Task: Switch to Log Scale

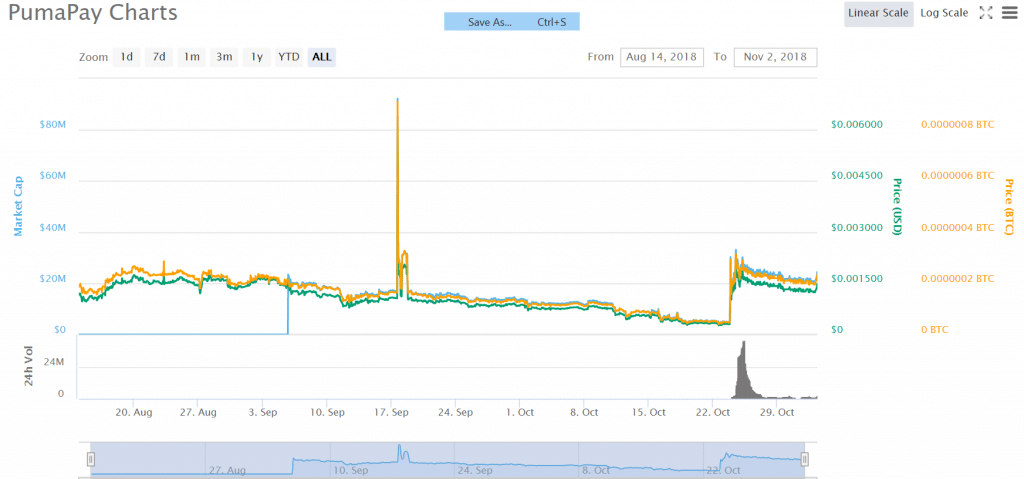Action: click(x=943, y=13)
